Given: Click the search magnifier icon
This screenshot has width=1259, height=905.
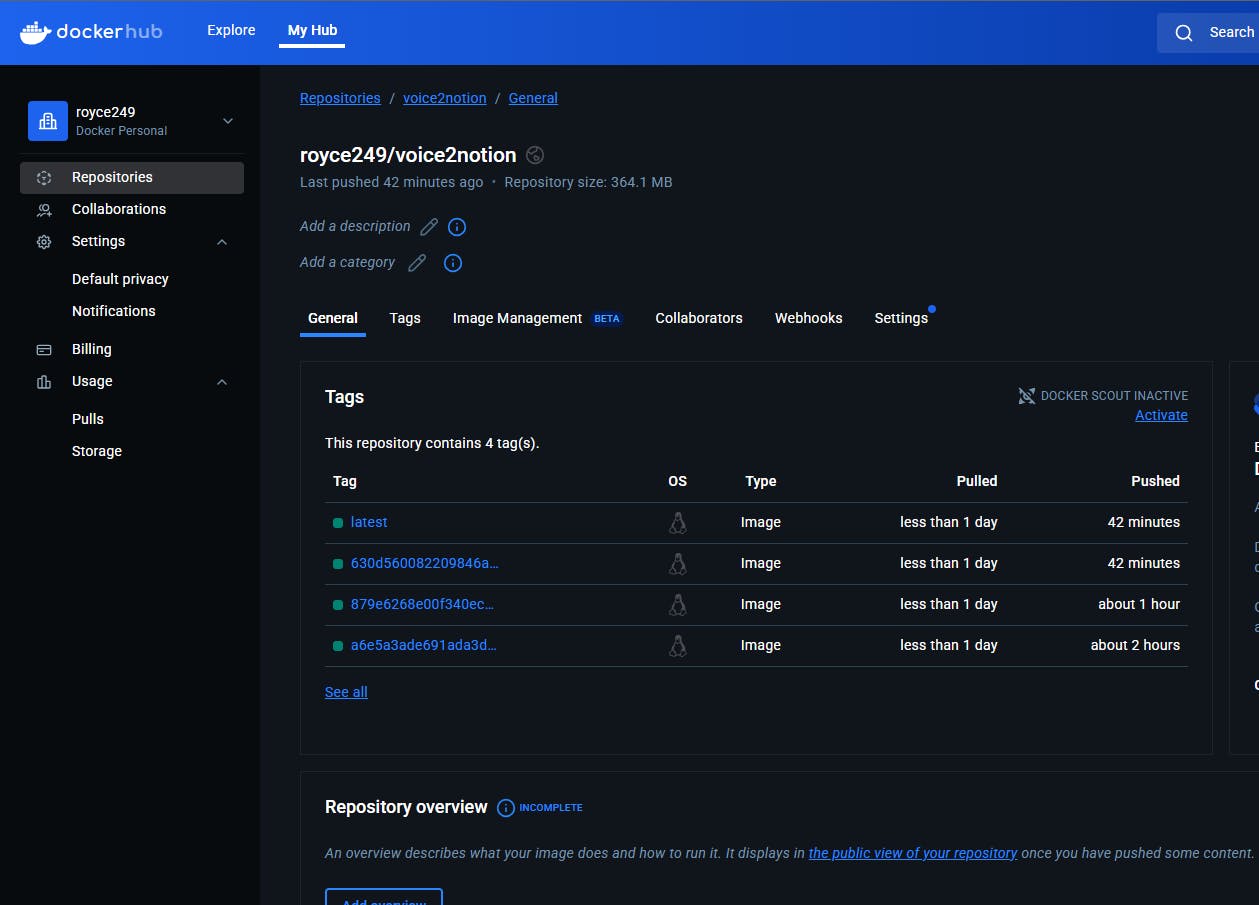Looking at the screenshot, I should click(1184, 33).
